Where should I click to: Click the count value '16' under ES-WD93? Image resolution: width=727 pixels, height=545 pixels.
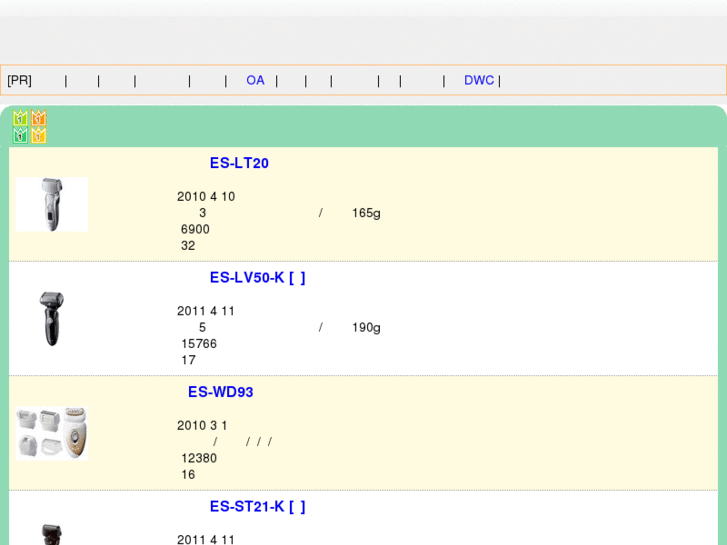pos(188,475)
